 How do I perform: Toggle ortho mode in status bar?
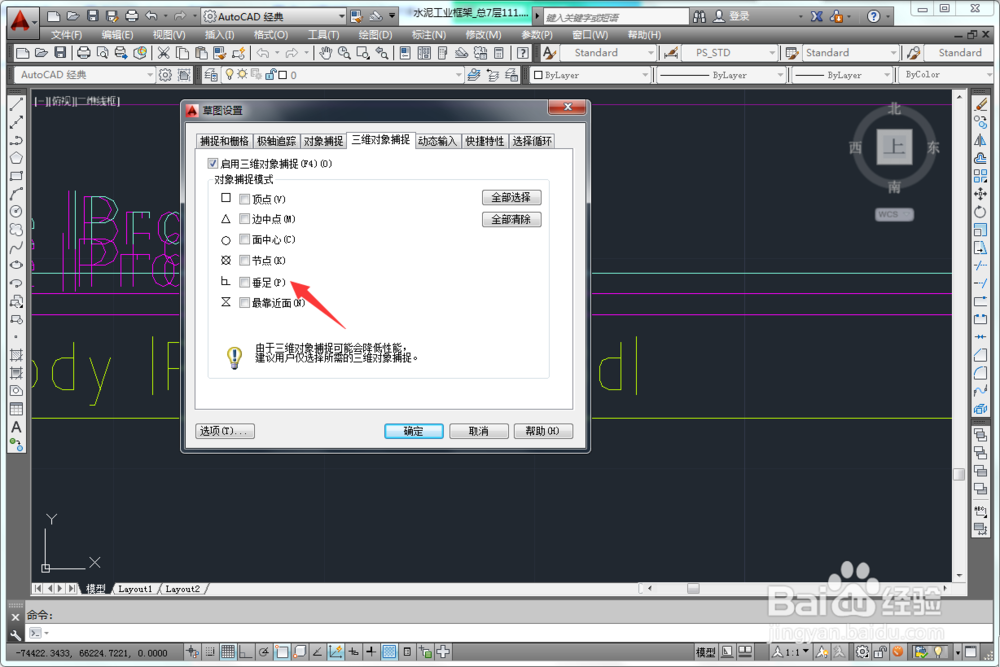pyautogui.click(x=246, y=652)
